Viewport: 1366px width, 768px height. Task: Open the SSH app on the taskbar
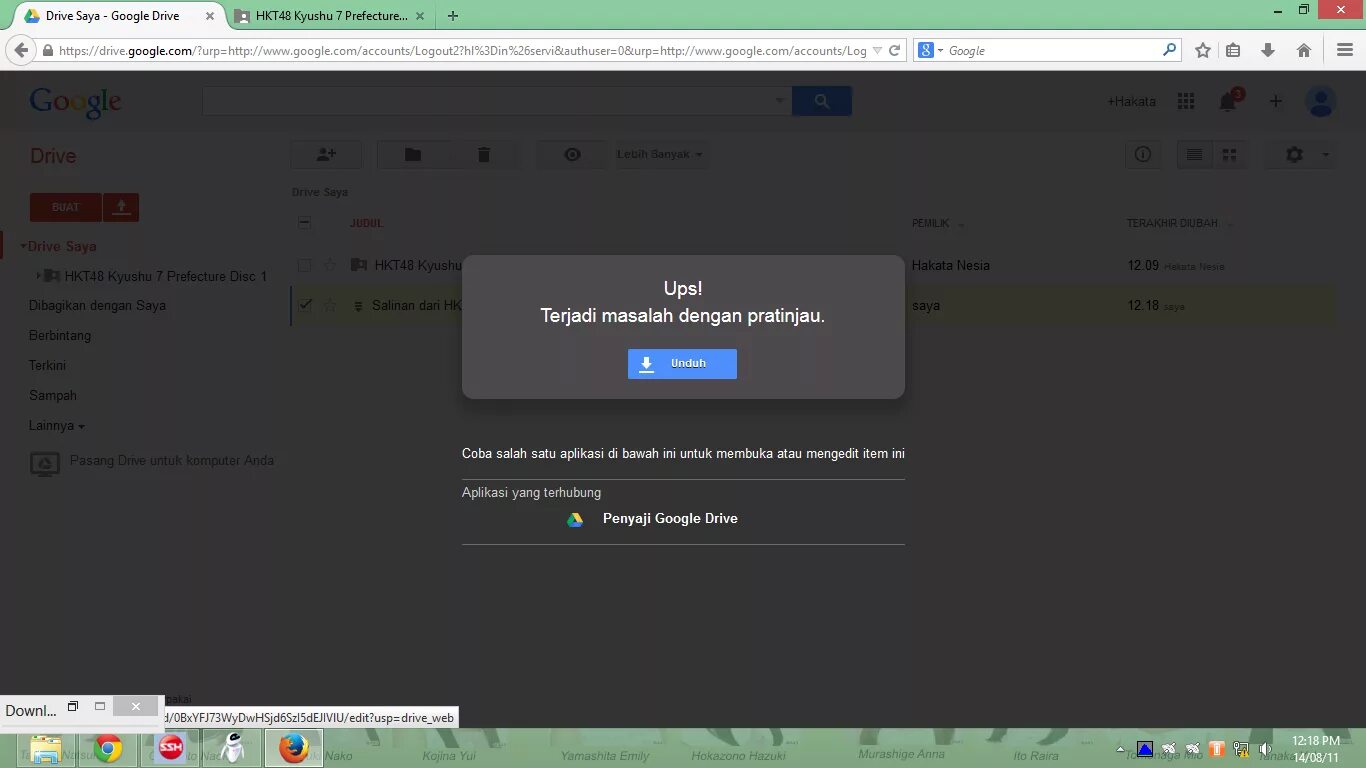(x=171, y=748)
